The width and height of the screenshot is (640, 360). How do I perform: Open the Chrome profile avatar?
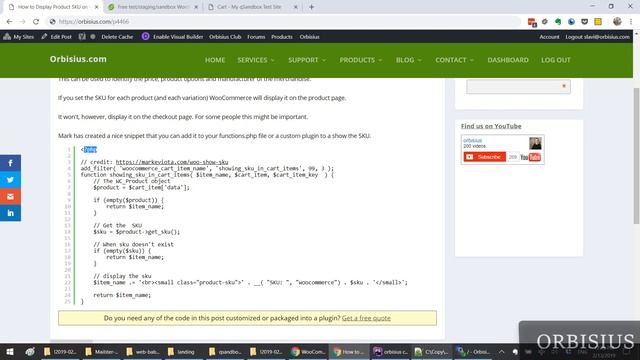click(617, 22)
